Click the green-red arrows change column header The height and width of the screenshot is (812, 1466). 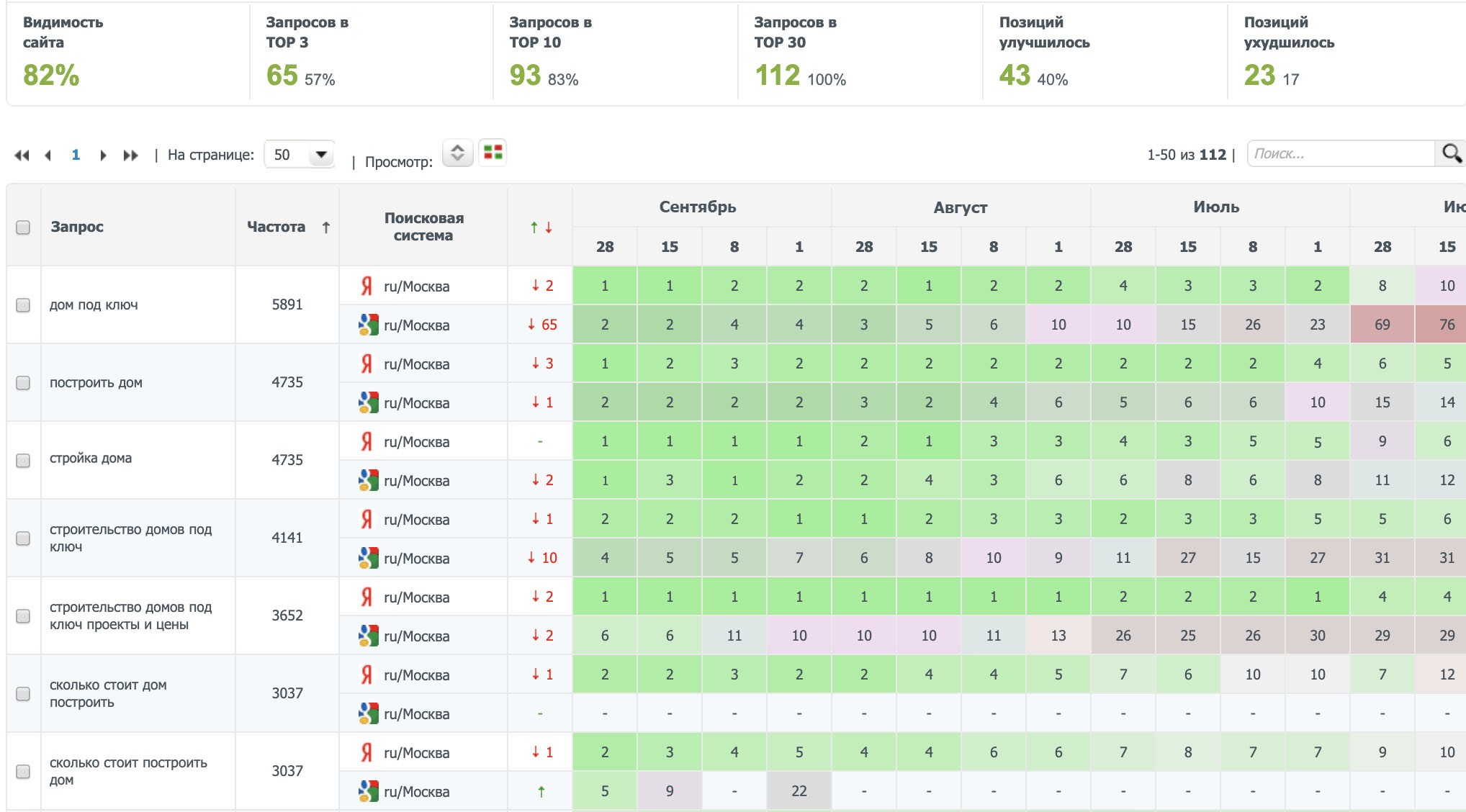(x=541, y=227)
